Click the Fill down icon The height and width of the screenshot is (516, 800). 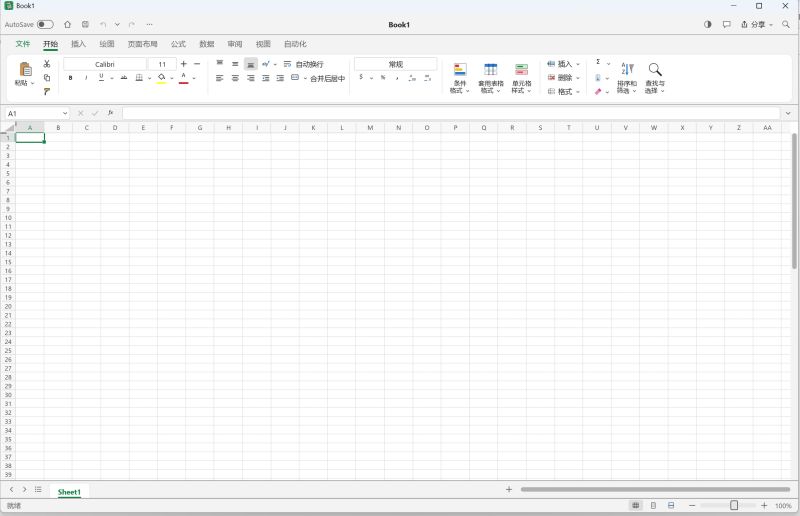coord(598,78)
